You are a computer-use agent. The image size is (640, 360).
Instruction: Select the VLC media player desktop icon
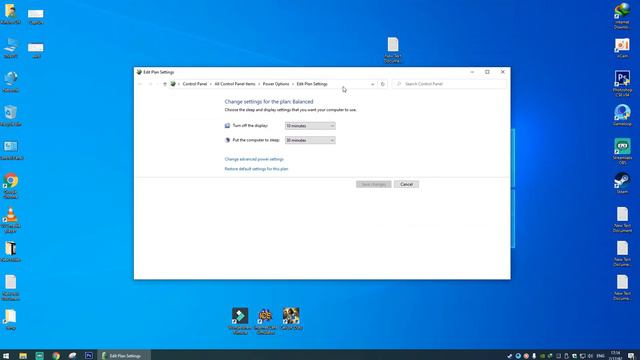click(x=11, y=220)
